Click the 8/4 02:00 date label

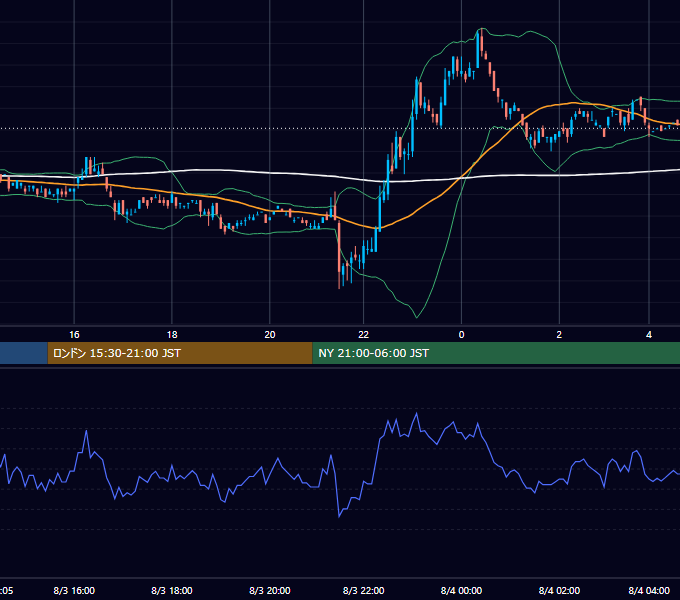click(559, 590)
